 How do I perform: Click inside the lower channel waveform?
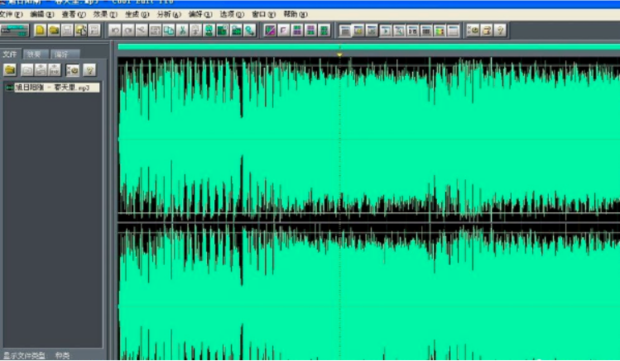coord(369,292)
